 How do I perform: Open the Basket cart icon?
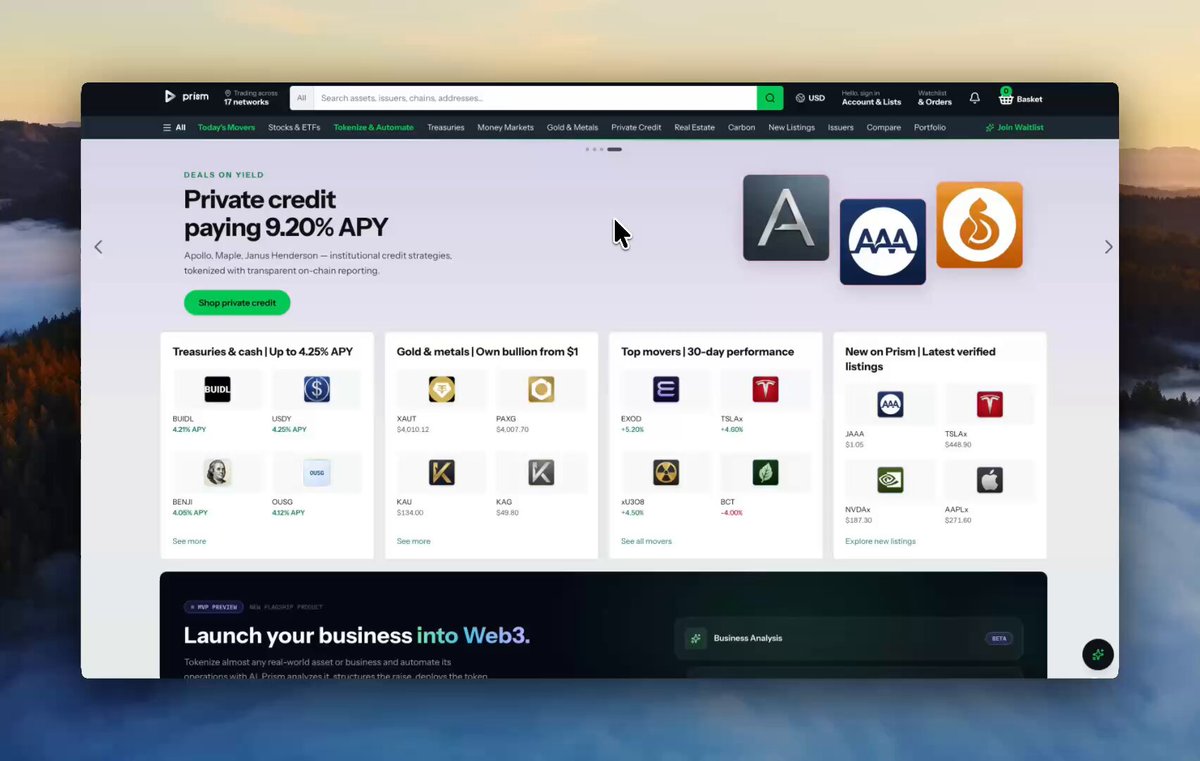click(x=1006, y=97)
